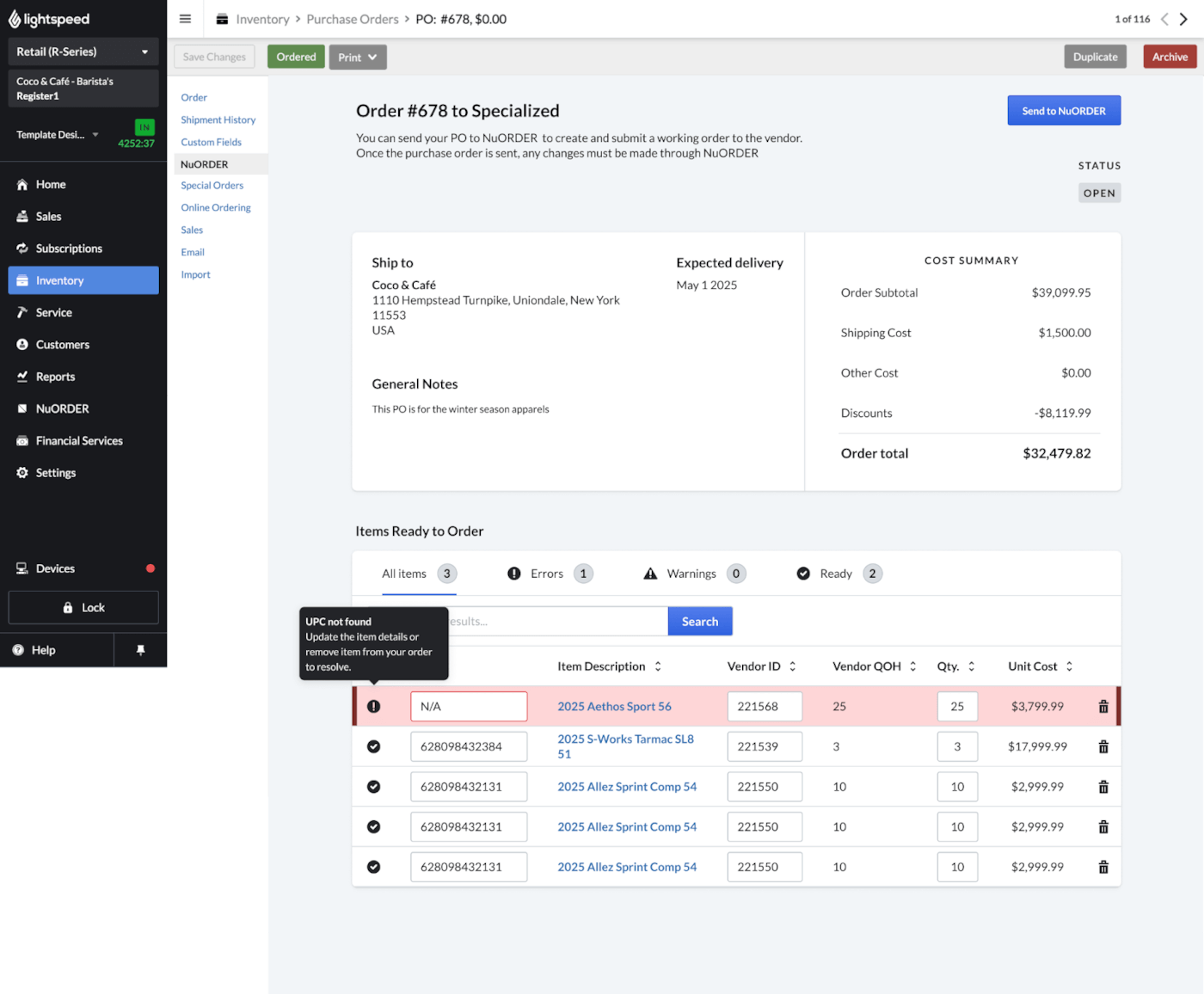Image resolution: width=1204 pixels, height=994 pixels.
Task: Open Shipment History in the submenu
Action: click(x=218, y=120)
